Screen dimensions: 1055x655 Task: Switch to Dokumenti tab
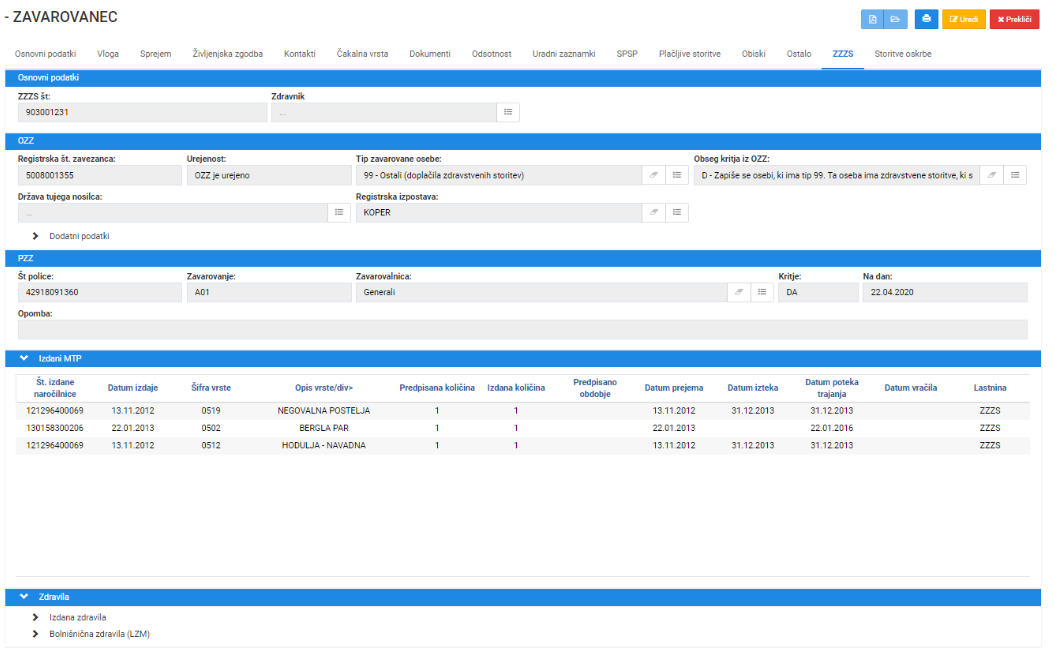tap(430, 54)
